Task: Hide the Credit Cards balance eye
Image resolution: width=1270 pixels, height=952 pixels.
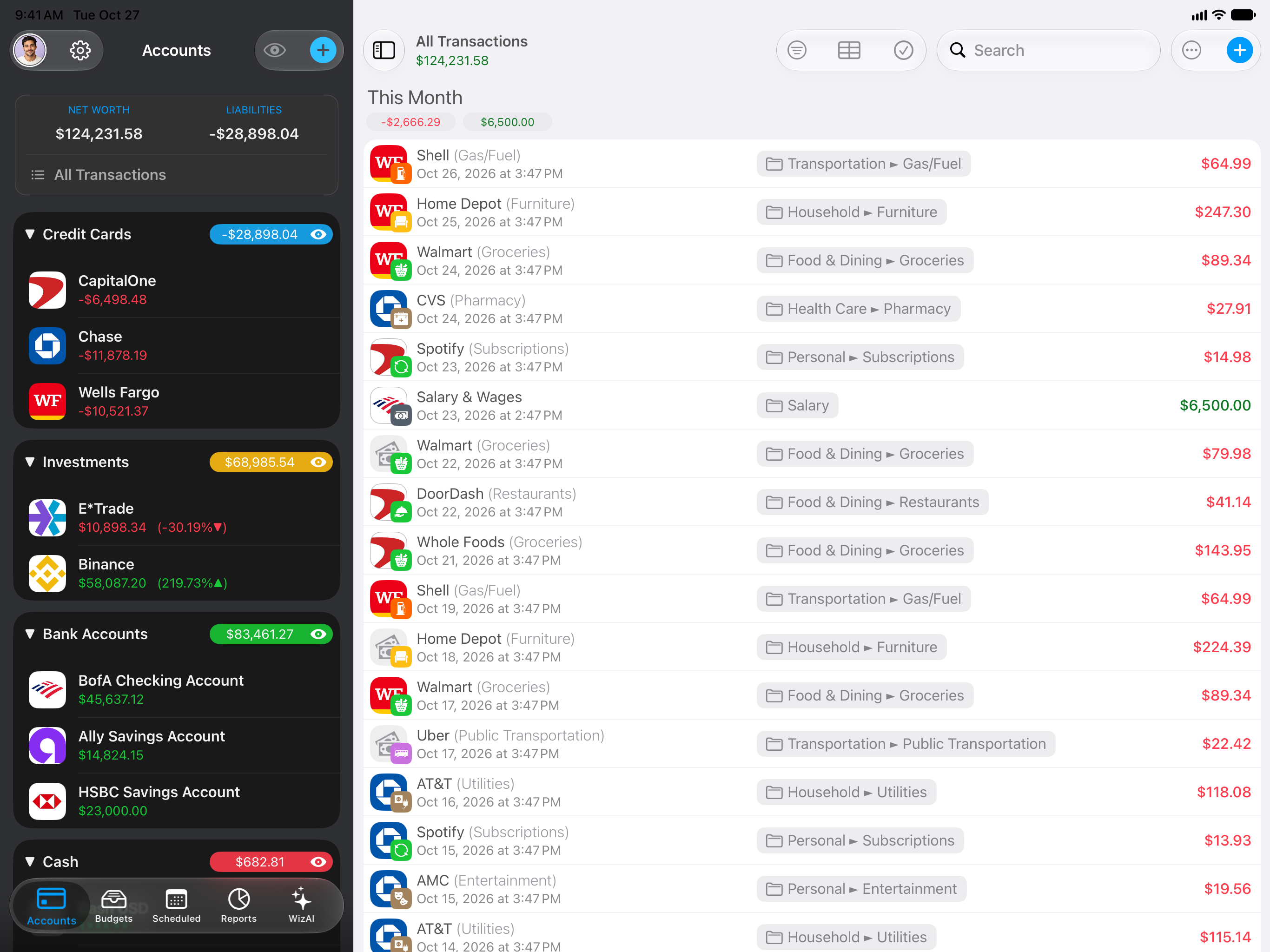Action: tap(318, 234)
